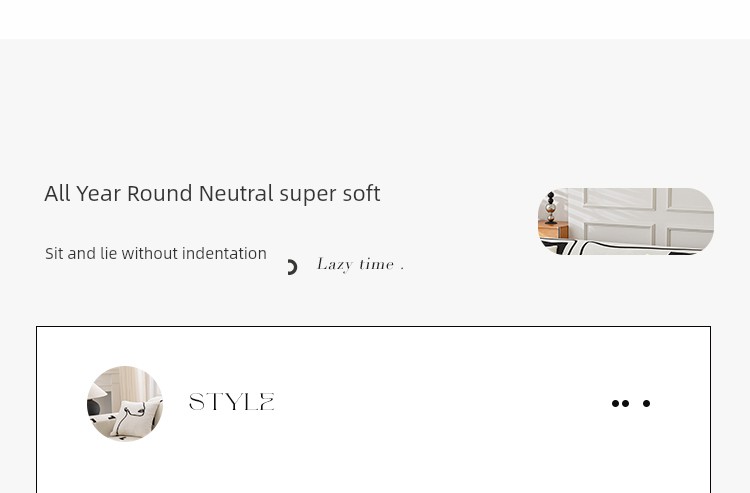Image resolution: width=750 pixels, height=493 pixels.
Task: Click the black-striped bedding in banner image
Action: (x=622, y=248)
